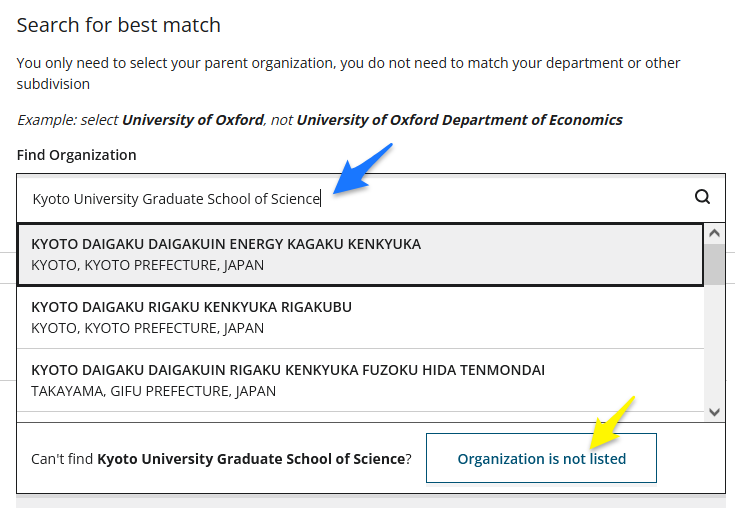Click the Organization is not listed button
Viewport: 735px width, 508px height.
click(x=541, y=458)
